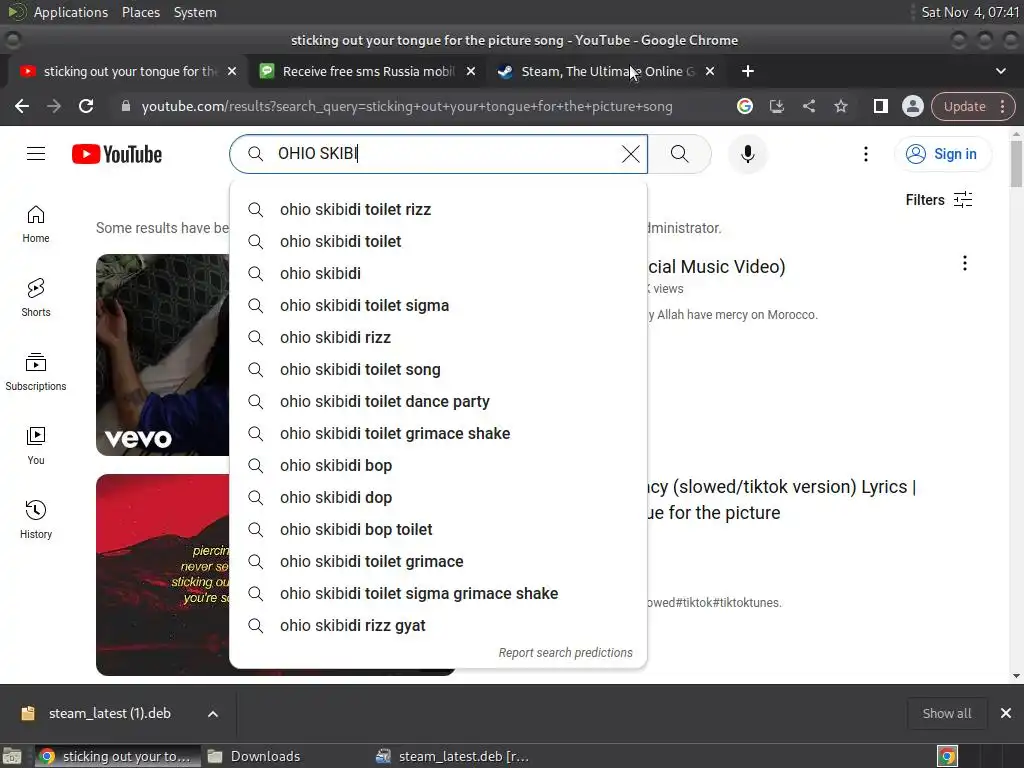1024x768 pixels.
Task: Open steam_latest (1).deb download item
Action: tap(110, 714)
